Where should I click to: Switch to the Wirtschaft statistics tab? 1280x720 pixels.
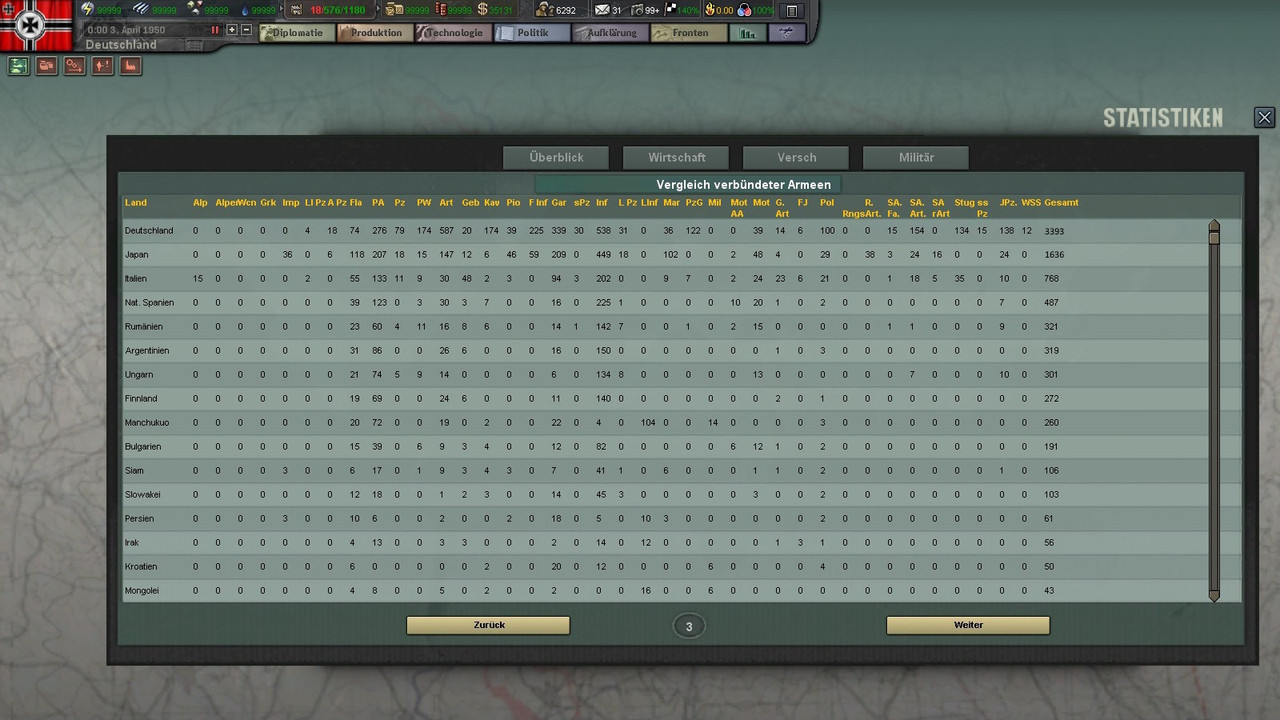click(676, 157)
